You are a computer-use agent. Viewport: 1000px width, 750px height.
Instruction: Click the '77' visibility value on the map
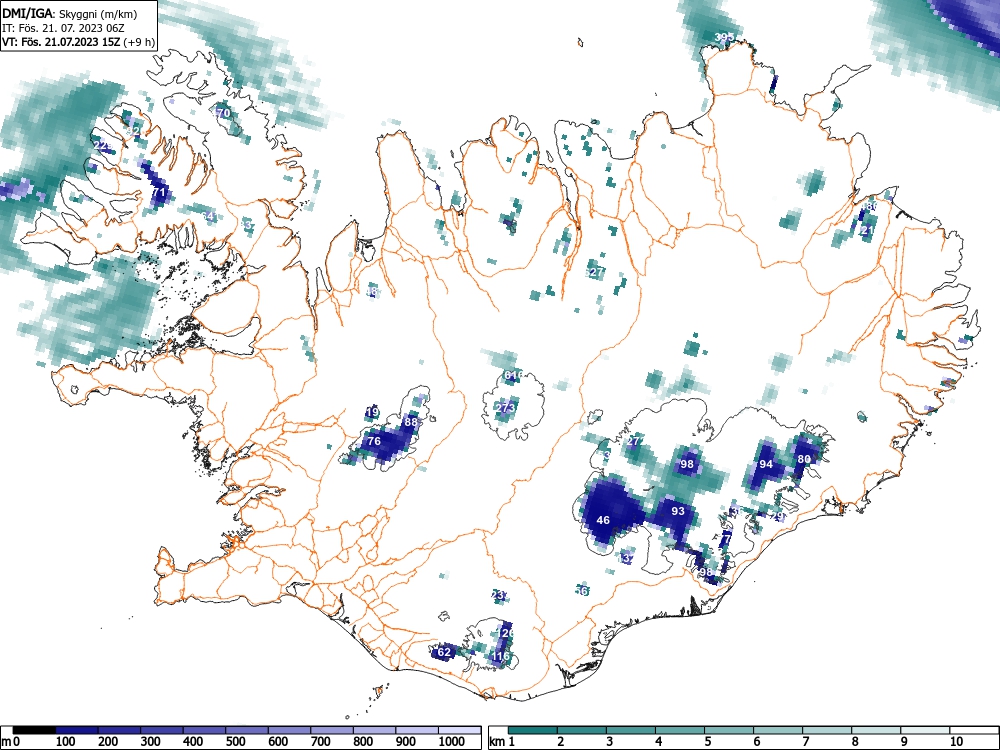coord(726,540)
